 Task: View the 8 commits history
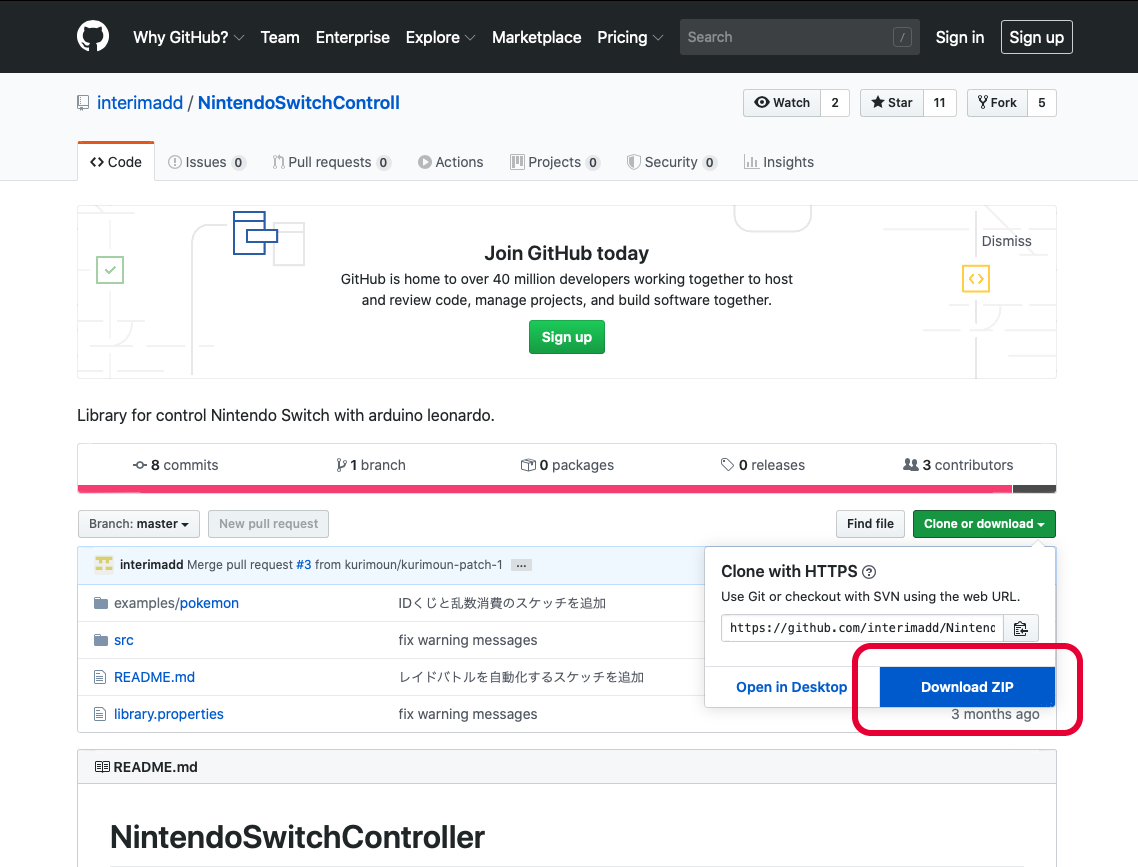(x=176, y=465)
